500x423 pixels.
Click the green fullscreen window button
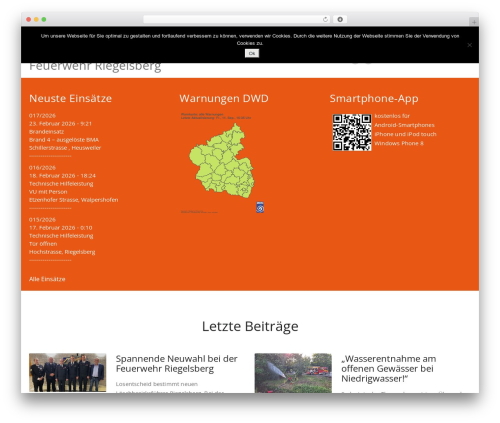point(44,20)
